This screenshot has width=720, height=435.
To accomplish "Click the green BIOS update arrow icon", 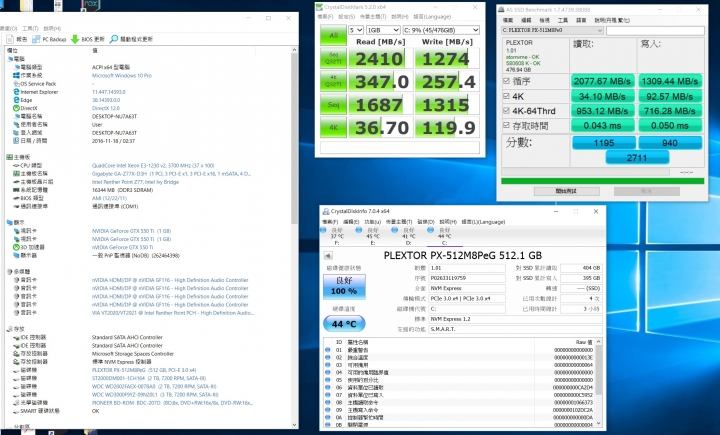I will pos(75,39).
